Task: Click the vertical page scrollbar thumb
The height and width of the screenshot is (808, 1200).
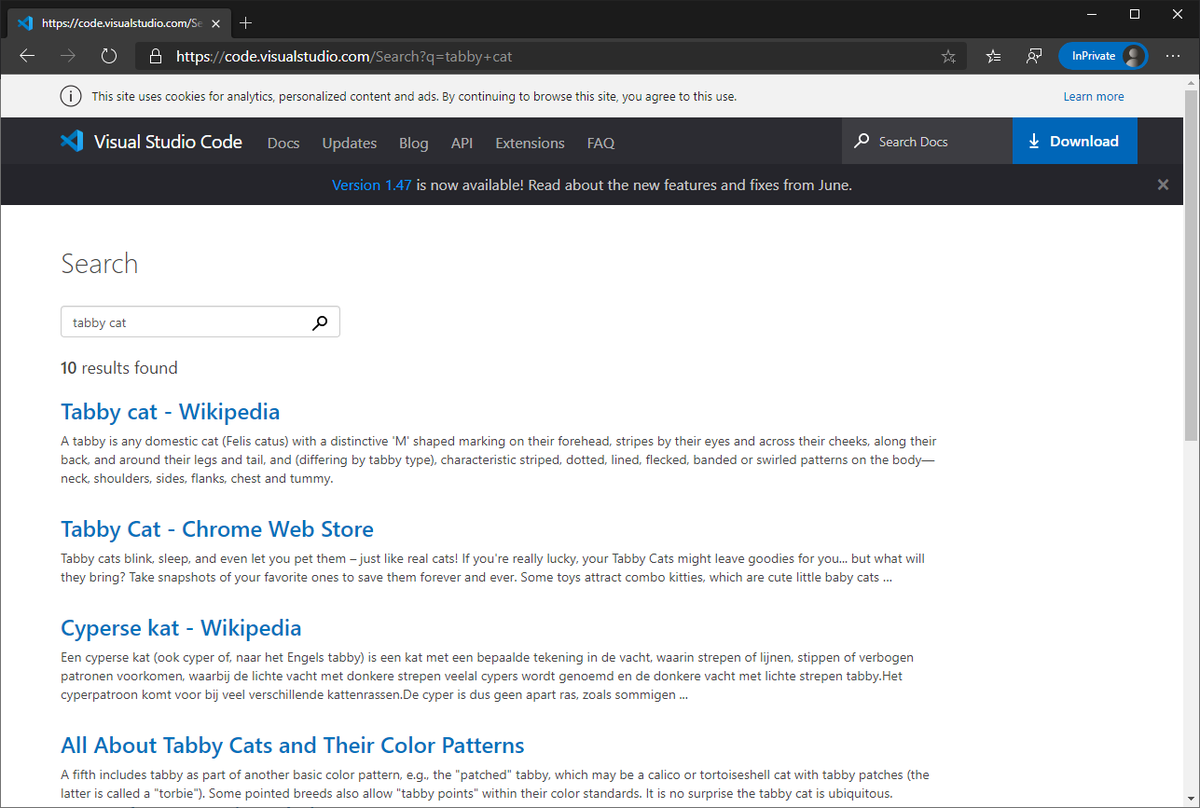Action: coord(1191,265)
